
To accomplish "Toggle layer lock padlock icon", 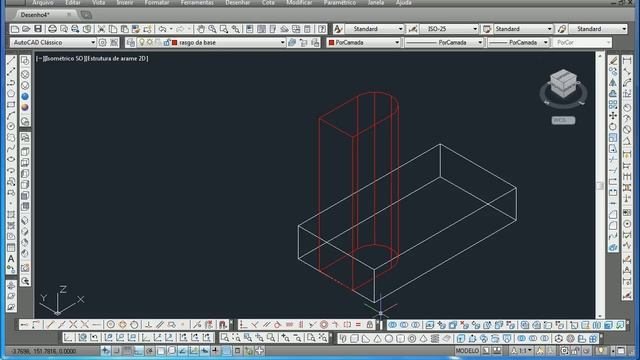I will click(x=167, y=42).
